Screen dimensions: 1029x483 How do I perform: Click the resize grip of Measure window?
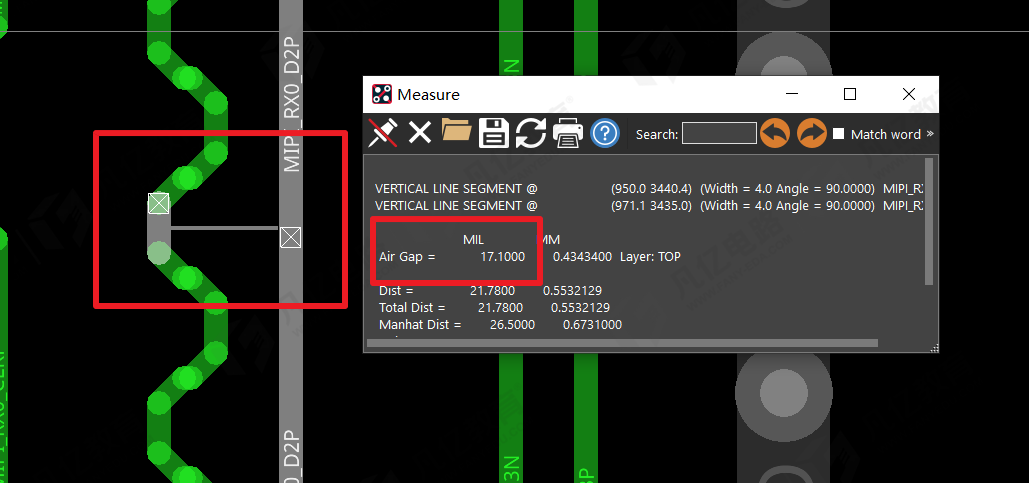(934, 347)
